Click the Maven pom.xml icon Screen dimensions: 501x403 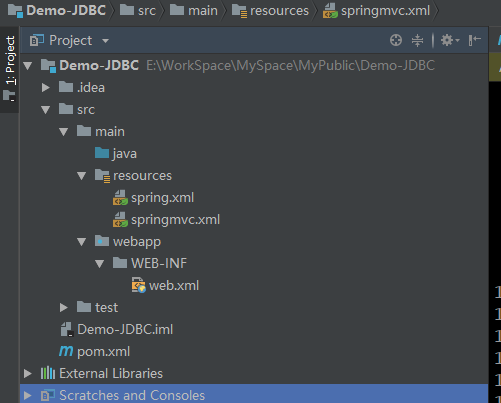coord(66,351)
